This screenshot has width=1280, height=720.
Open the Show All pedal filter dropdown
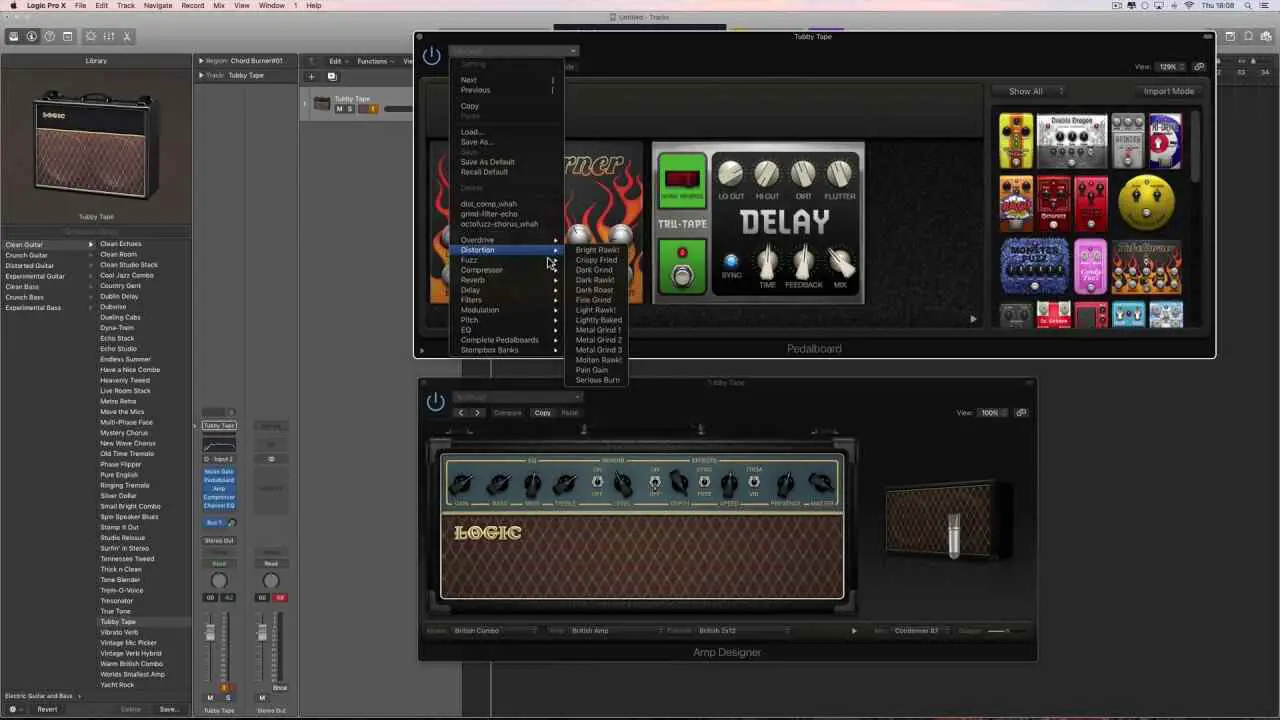1028,91
